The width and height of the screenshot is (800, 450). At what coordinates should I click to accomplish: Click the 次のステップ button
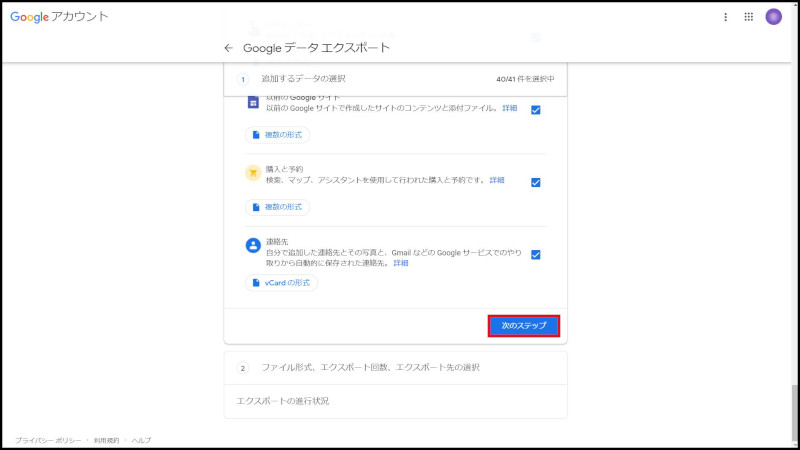523,326
